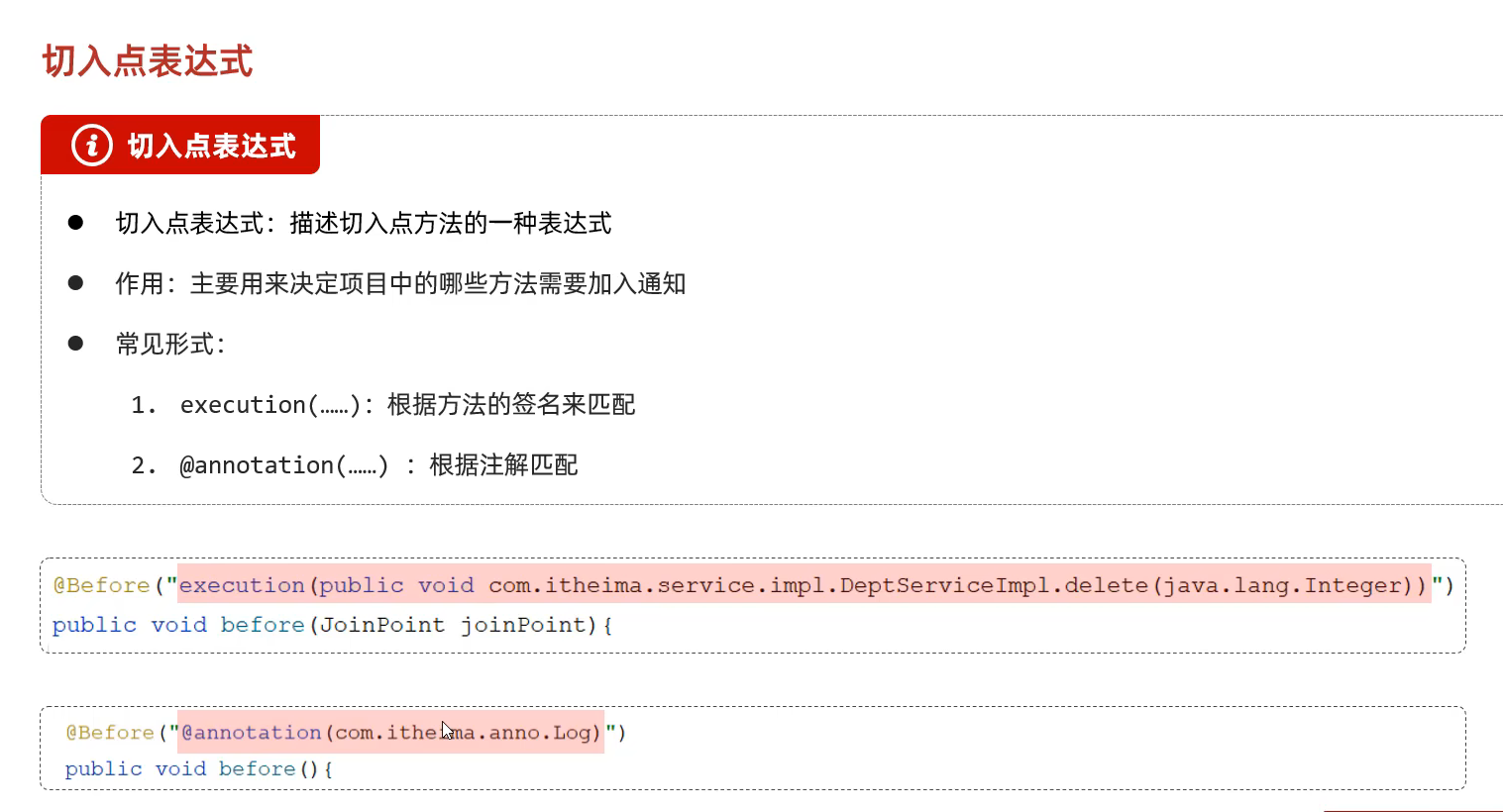Click the bullet dot before 常见形式
The image size is (1503, 812).
pyautogui.click(x=75, y=344)
